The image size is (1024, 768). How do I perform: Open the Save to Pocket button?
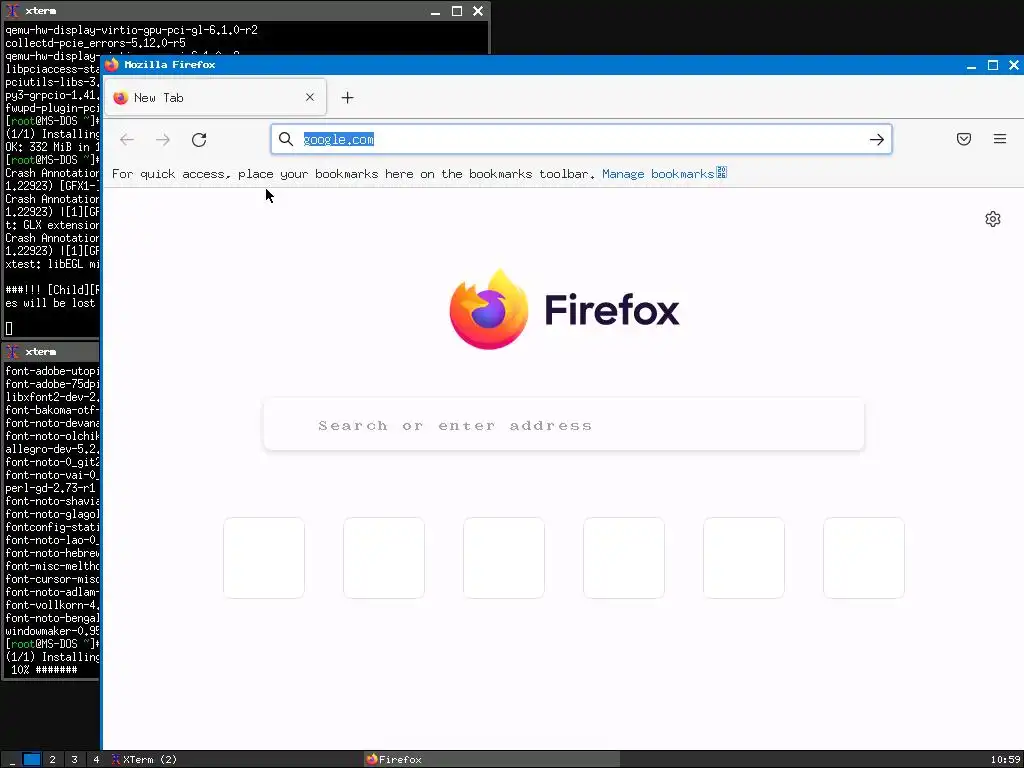point(964,139)
